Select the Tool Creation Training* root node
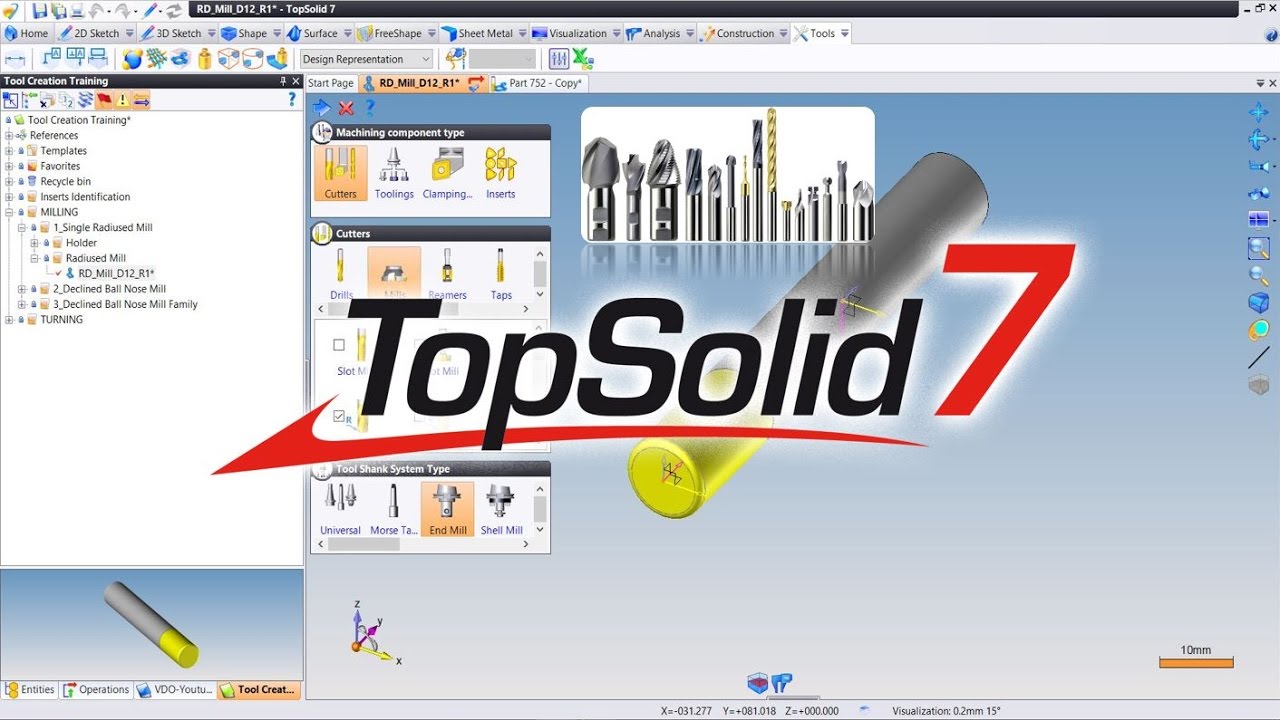This screenshot has height=720, width=1280. coord(79,120)
